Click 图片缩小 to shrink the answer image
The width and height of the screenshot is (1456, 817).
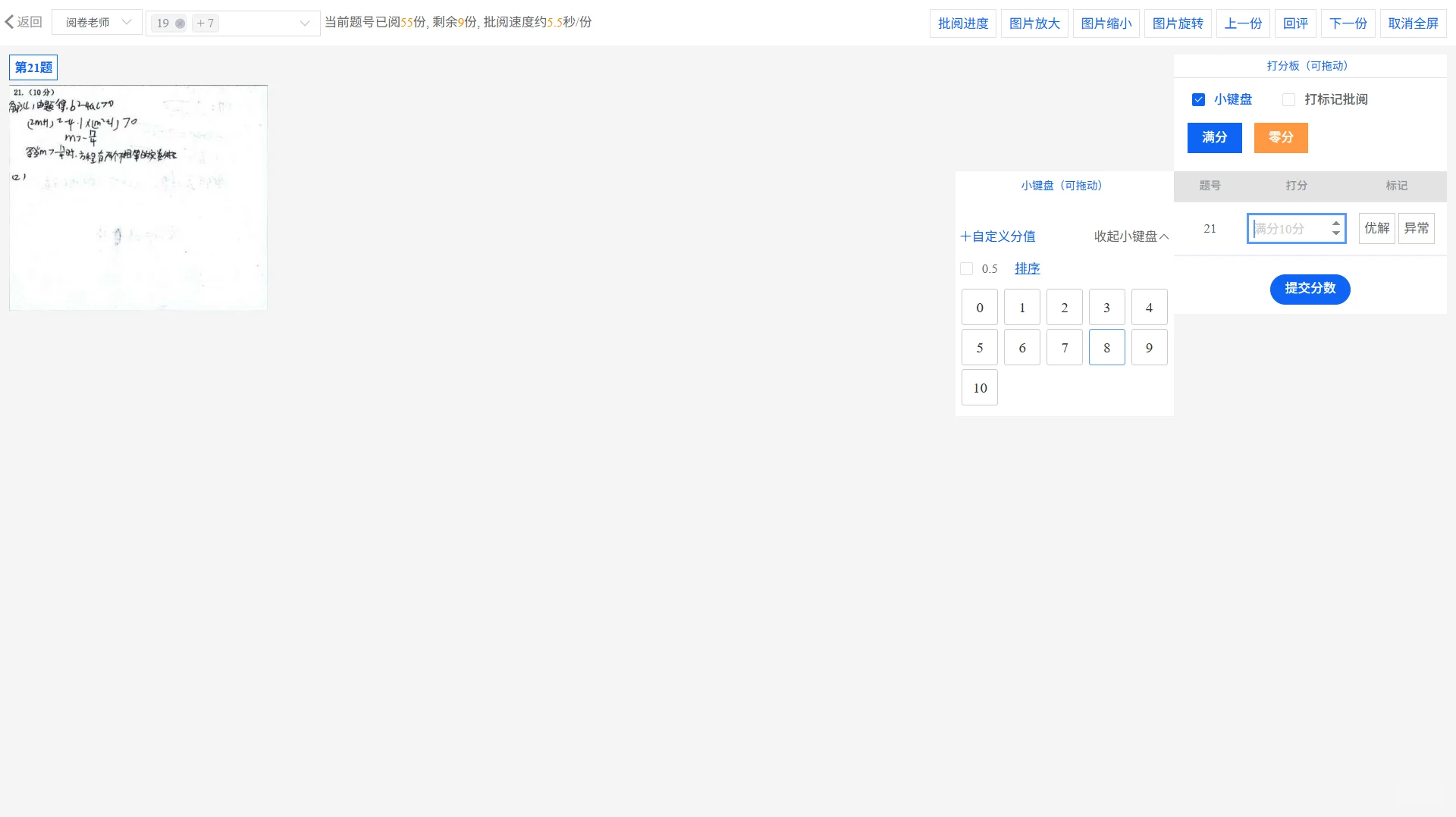1105,23
